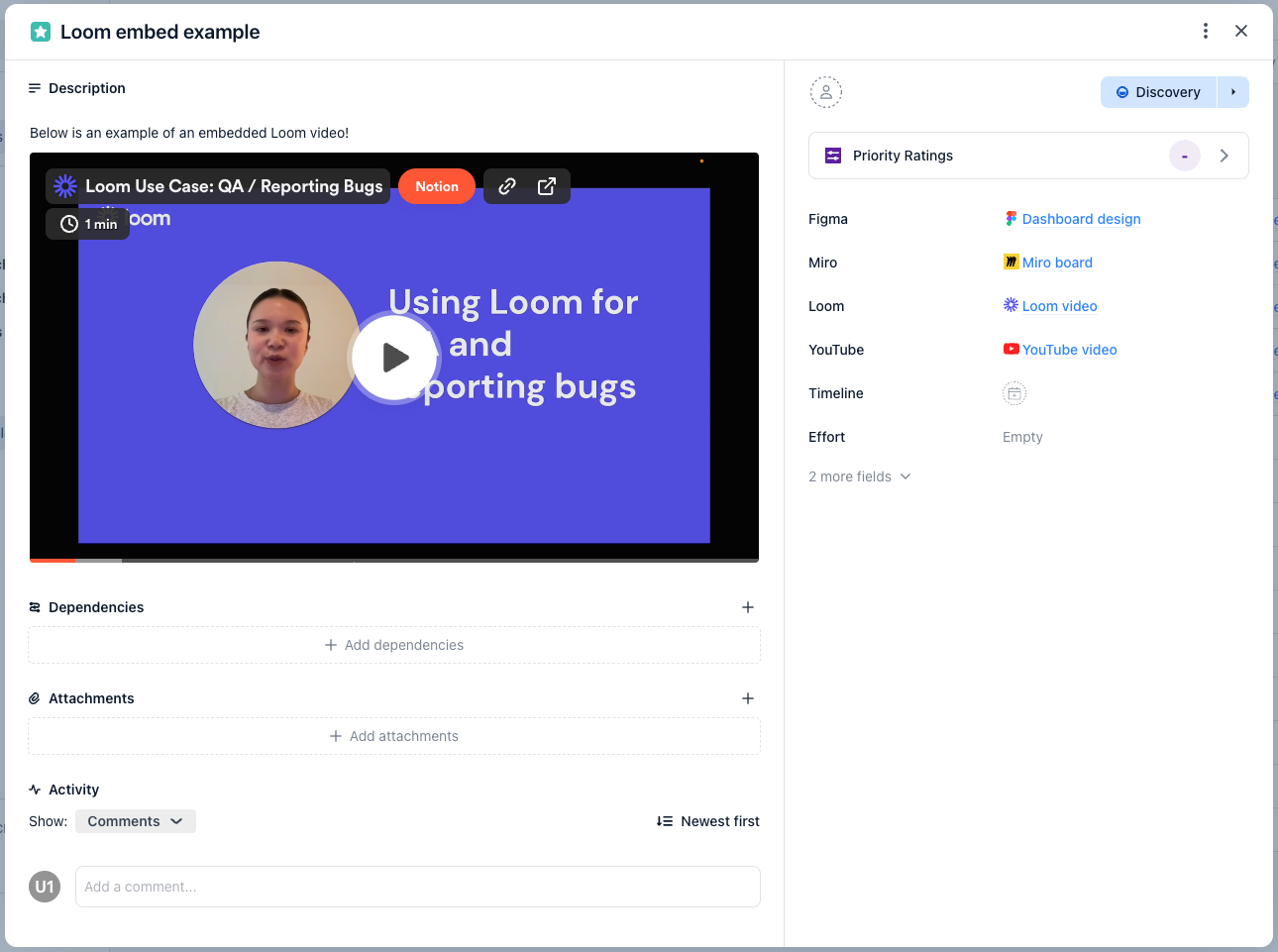1278x952 pixels.
Task: Click the Add attachments button
Action: coord(394,736)
